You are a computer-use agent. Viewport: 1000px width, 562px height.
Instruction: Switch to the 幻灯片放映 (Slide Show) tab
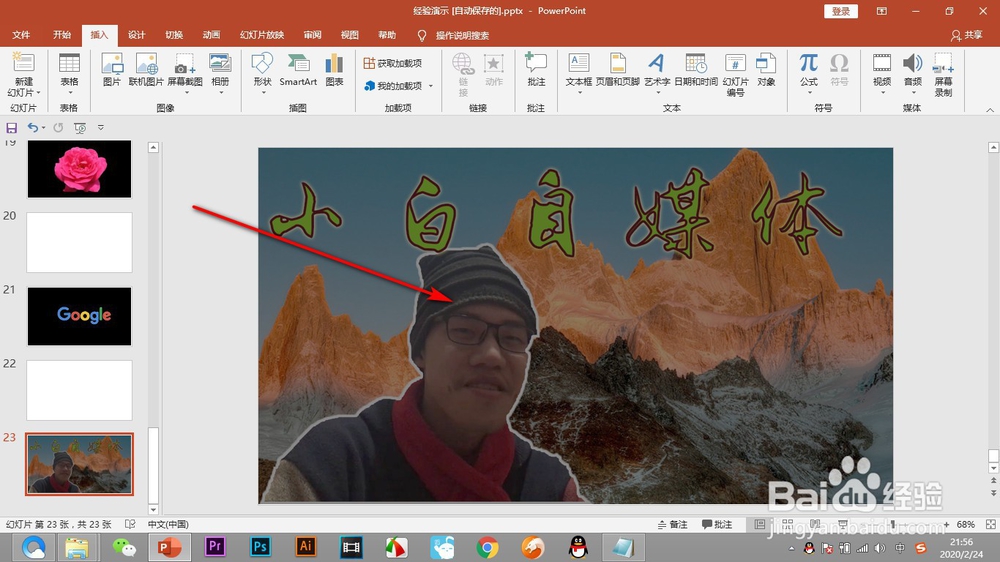pos(261,35)
